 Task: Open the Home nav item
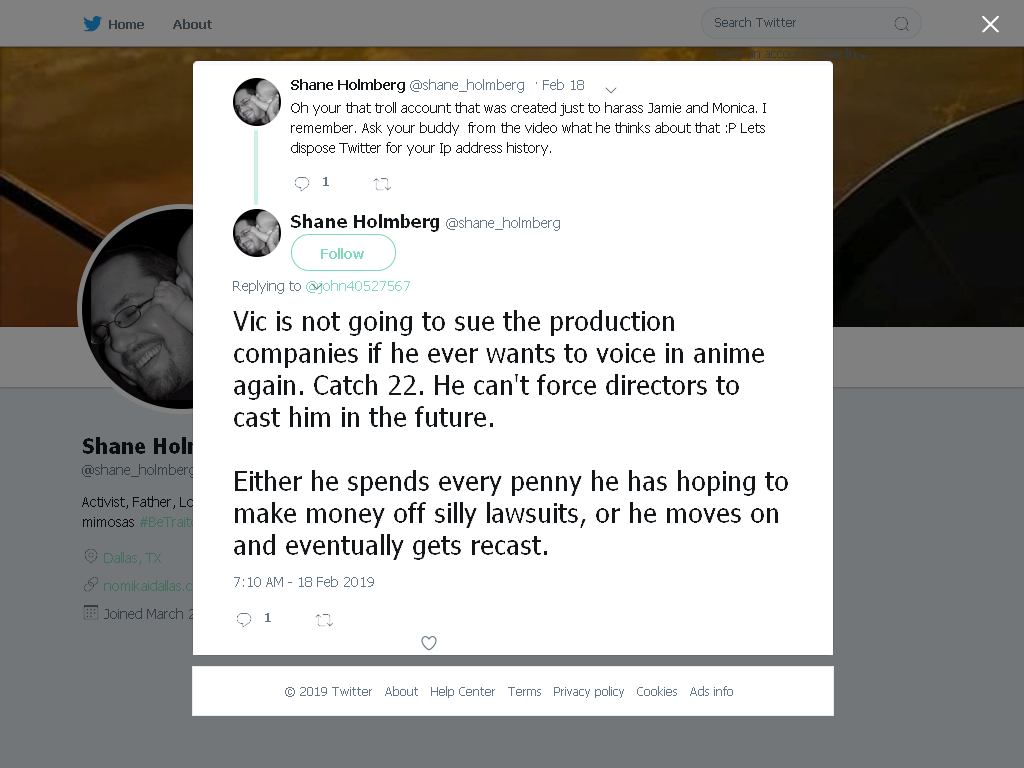pyautogui.click(x=126, y=24)
